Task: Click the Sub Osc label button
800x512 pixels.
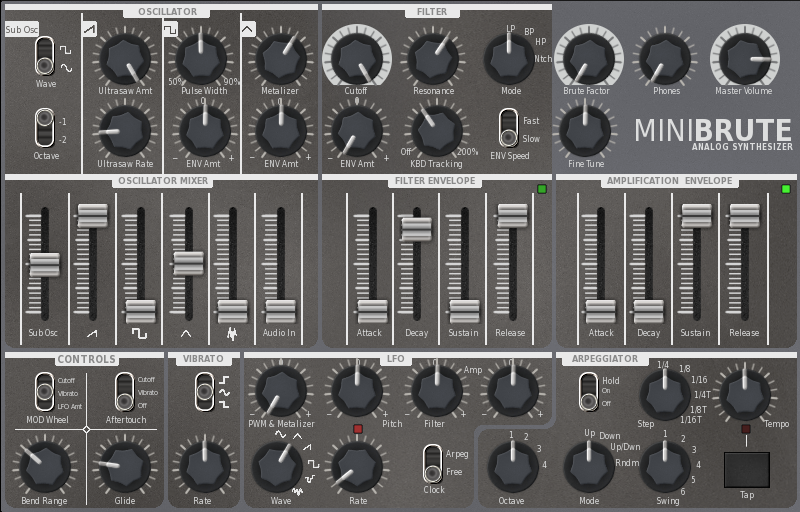Action: [21, 30]
